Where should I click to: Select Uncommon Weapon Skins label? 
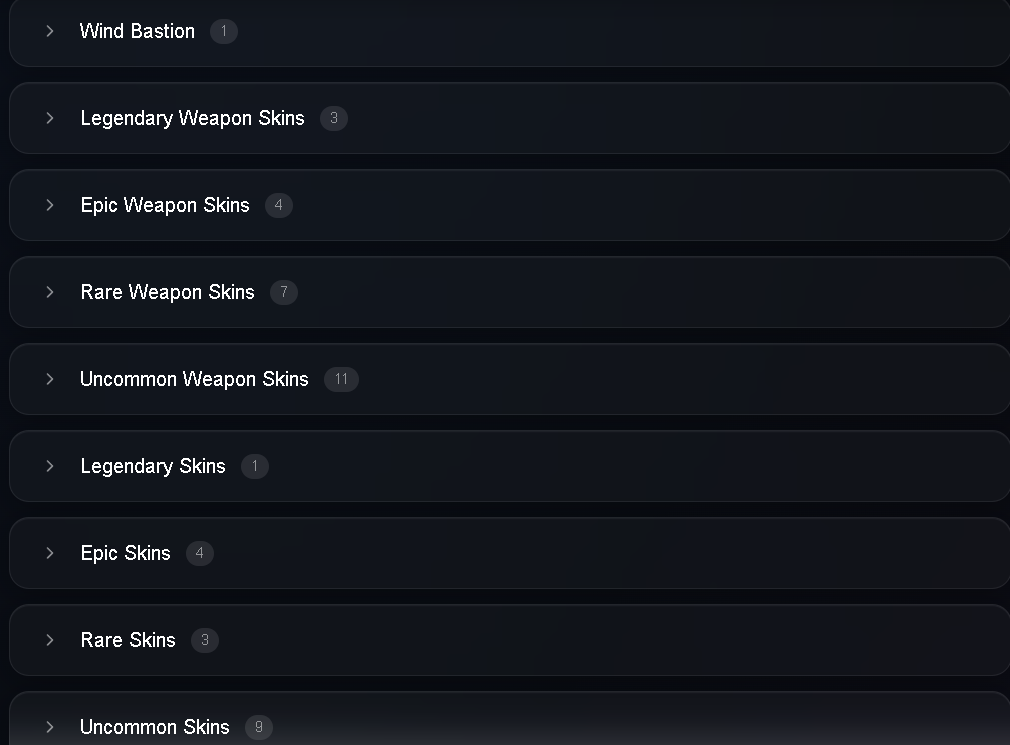pyautogui.click(x=194, y=379)
